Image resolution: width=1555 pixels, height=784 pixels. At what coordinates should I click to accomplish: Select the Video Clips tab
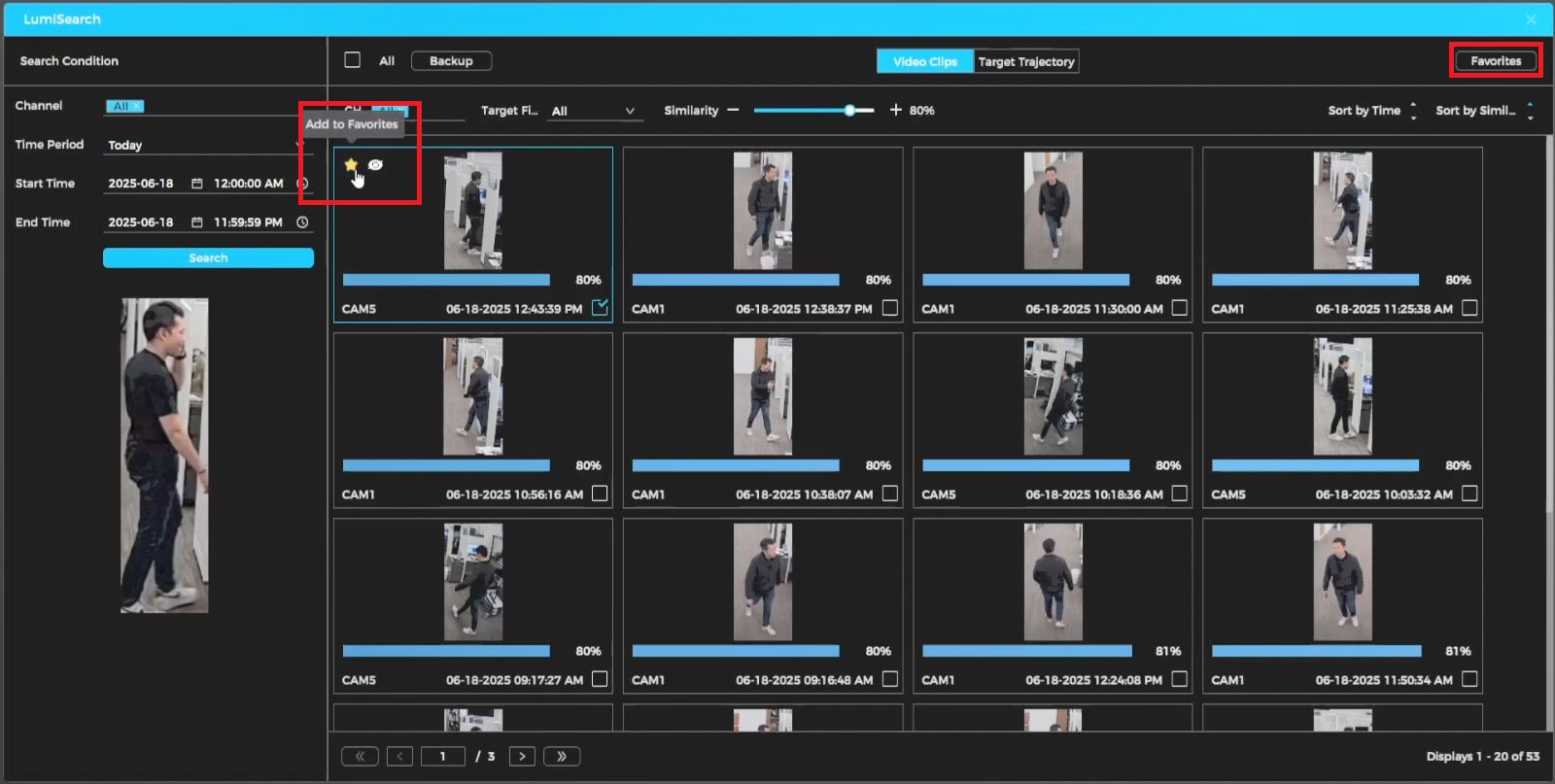pos(924,61)
